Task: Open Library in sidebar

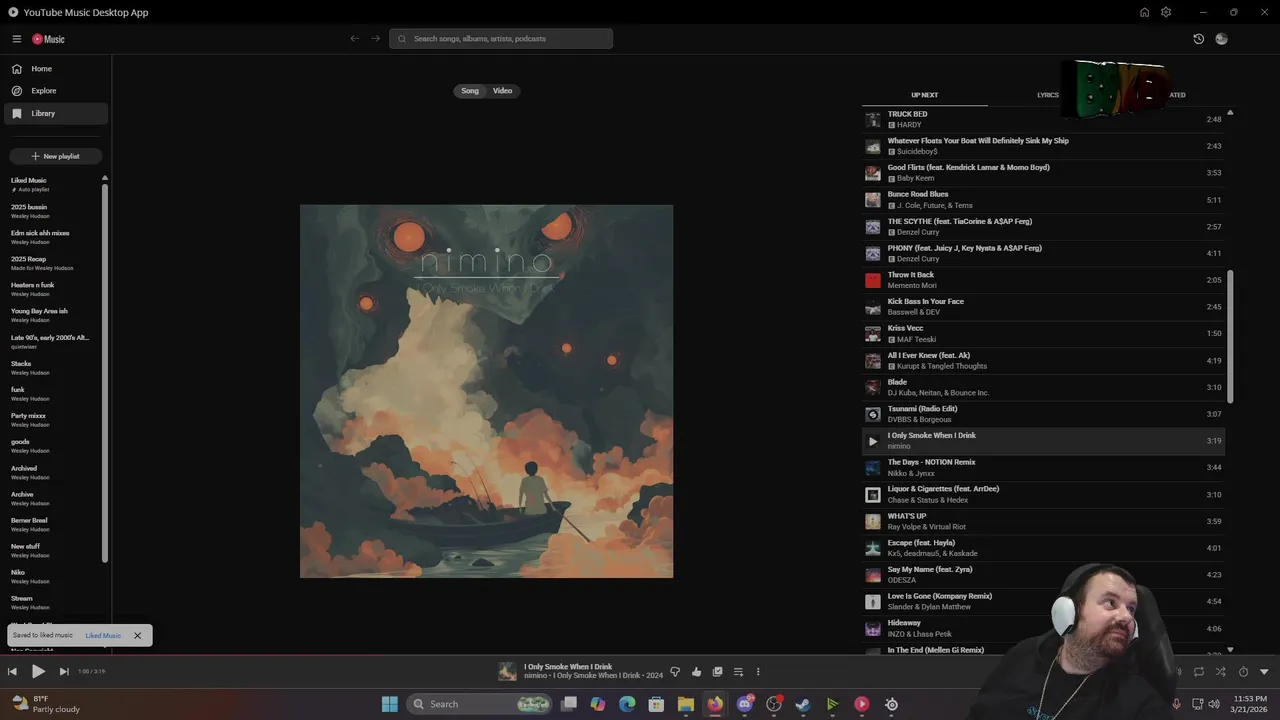Action: [x=56, y=114]
